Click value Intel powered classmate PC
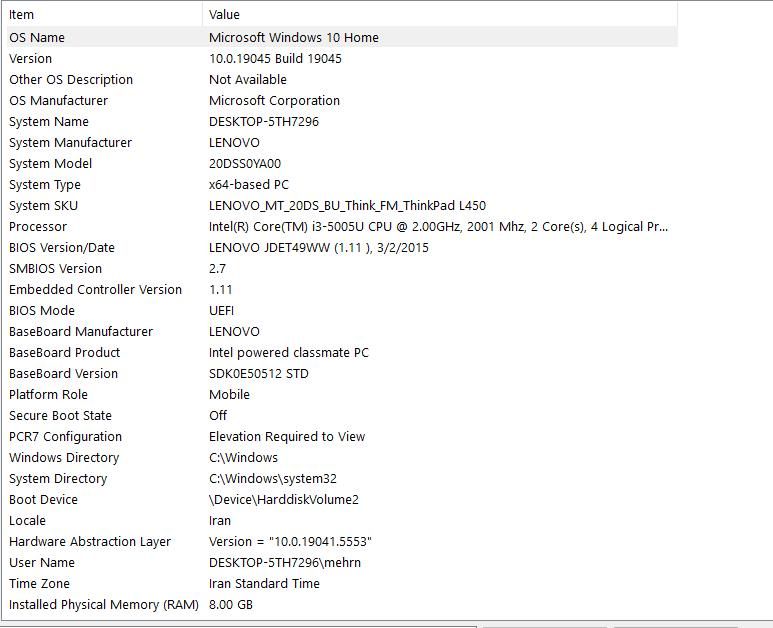773x628 pixels. tap(289, 352)
